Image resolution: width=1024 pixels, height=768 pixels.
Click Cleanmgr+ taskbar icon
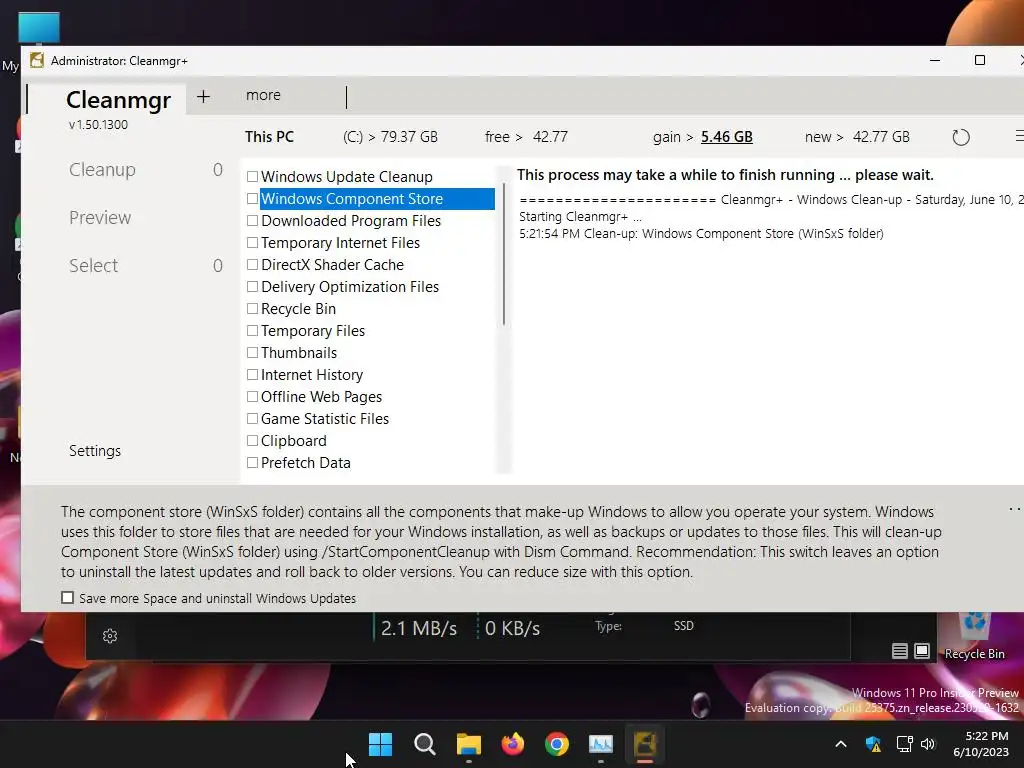[645, 744]
